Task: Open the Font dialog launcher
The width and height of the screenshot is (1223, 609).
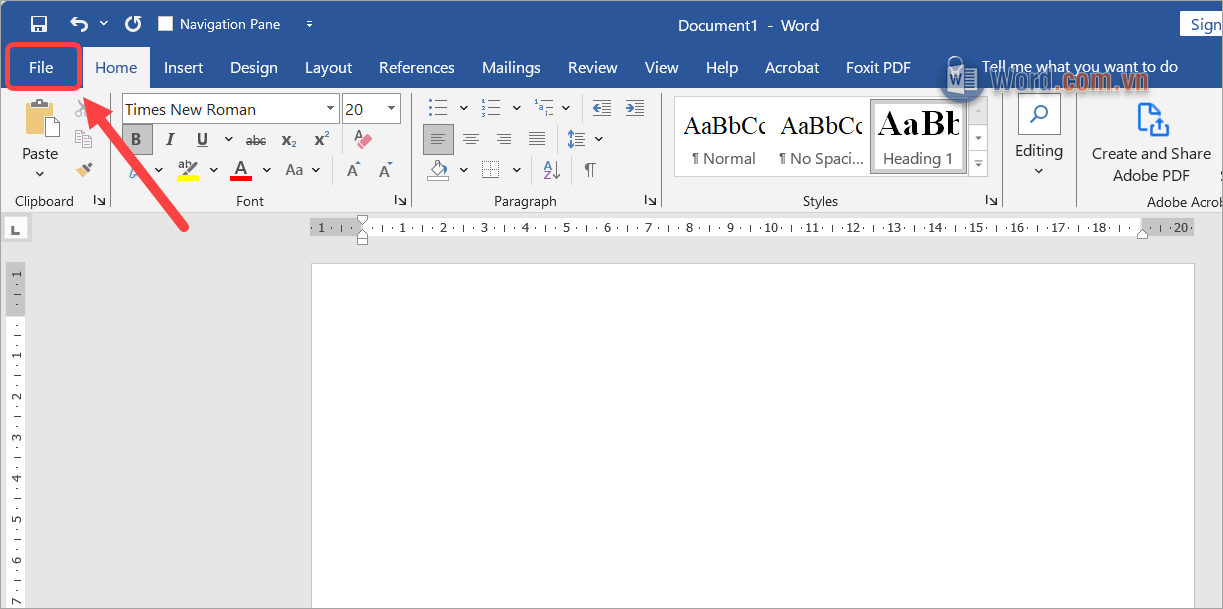Action: click(x=399, y=201)
